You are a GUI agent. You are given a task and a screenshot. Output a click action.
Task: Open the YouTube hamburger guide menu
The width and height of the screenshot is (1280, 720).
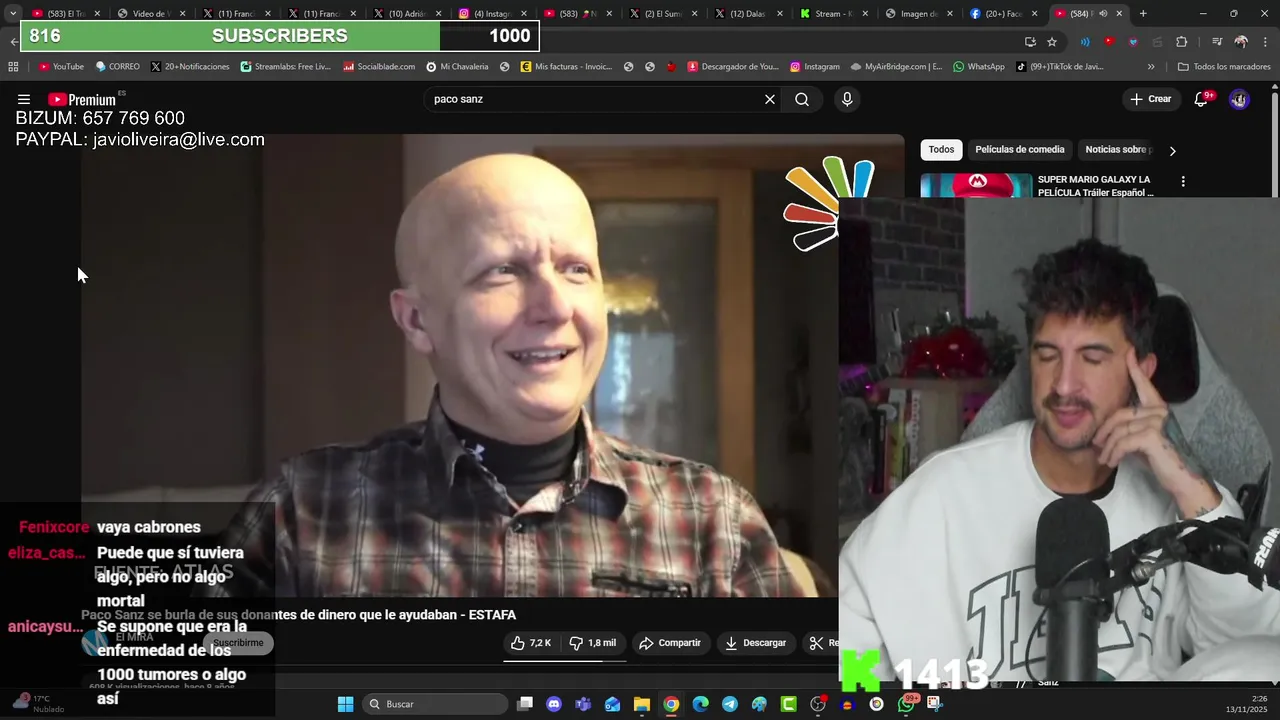pyautogui.click(x=23, y=99)
